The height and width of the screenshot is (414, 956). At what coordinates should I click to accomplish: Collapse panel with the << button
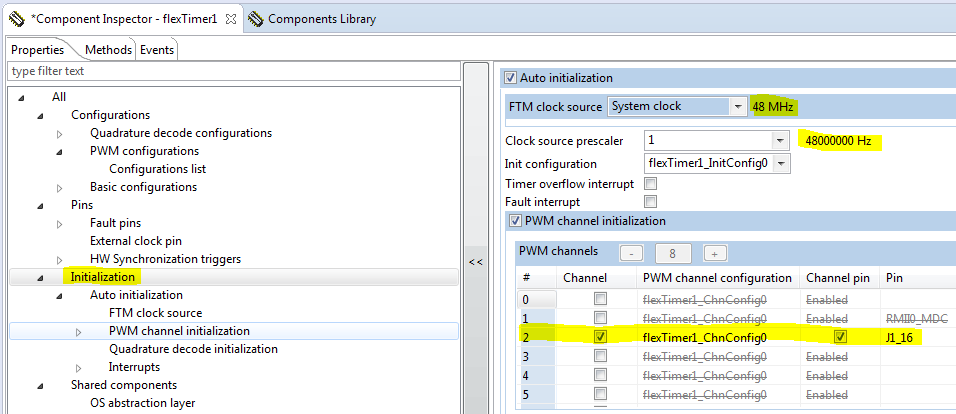pyautogui.click(x=476, y=262)
